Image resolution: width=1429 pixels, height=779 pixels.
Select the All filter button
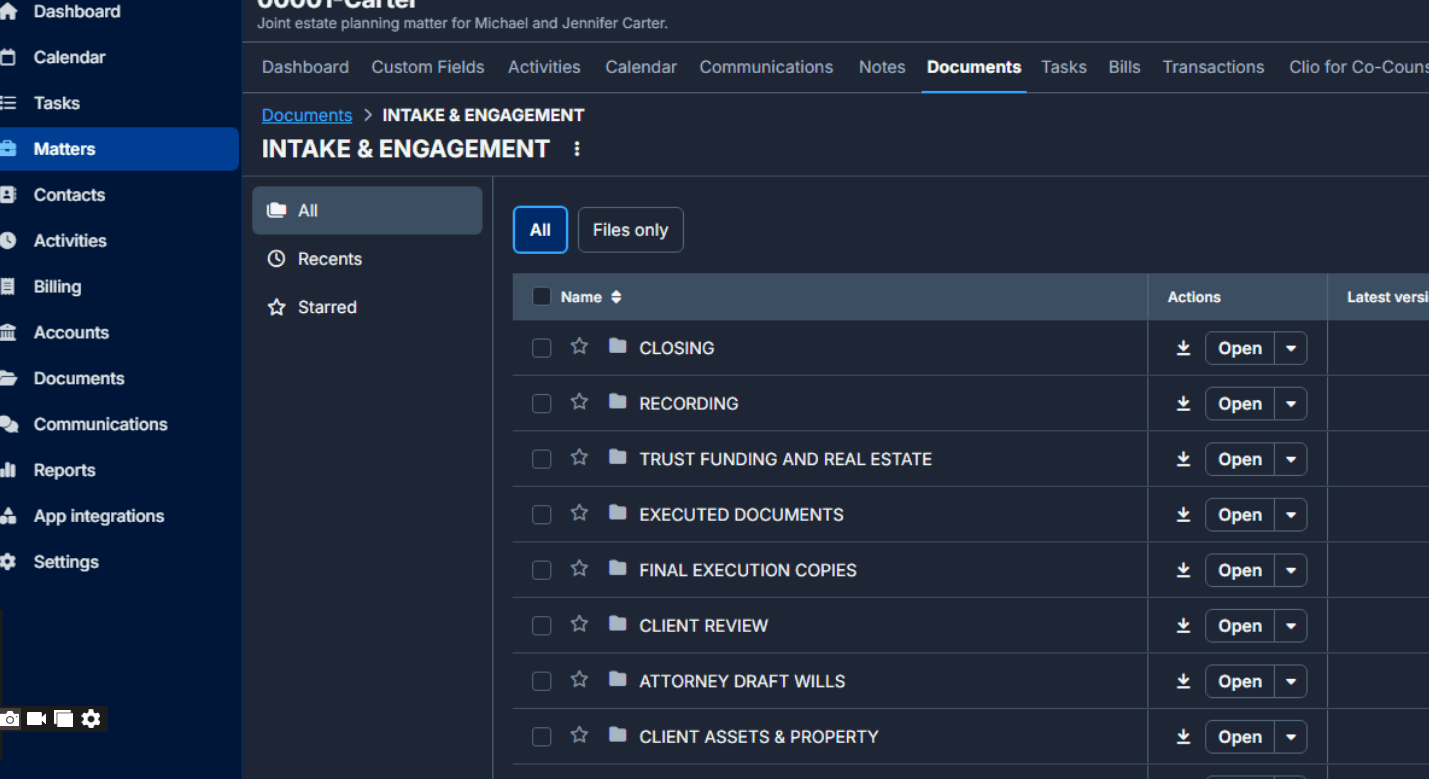(540, 230)
